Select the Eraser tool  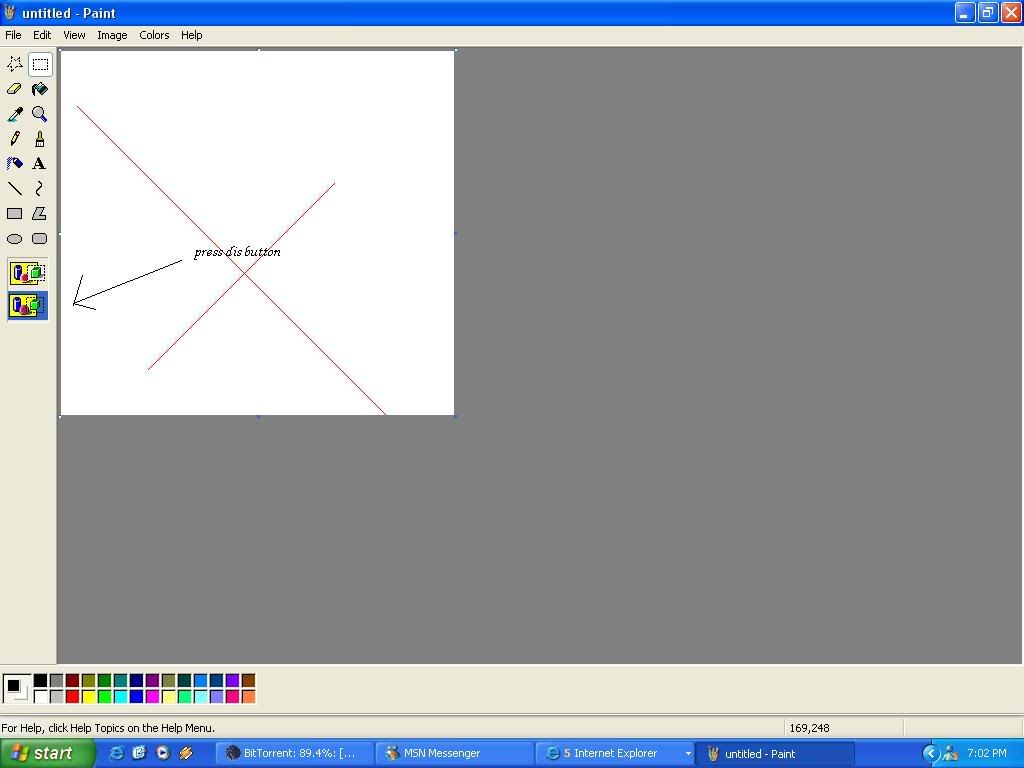tap(14, 89)
